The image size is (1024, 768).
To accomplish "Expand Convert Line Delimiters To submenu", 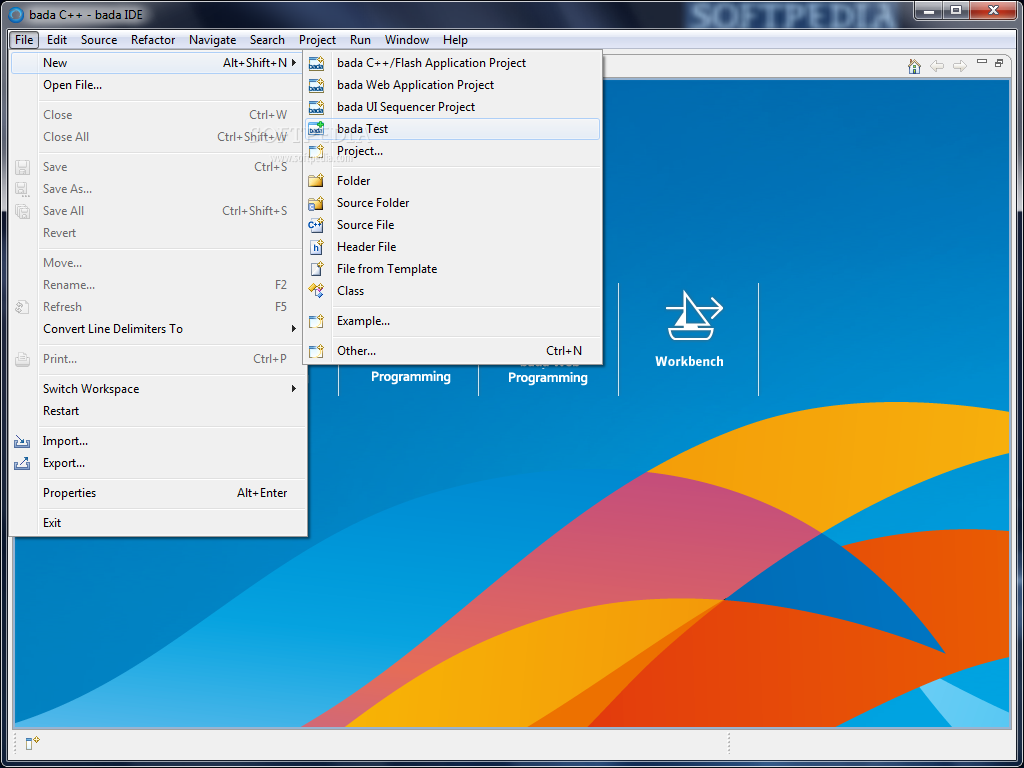I will (294, 328).
